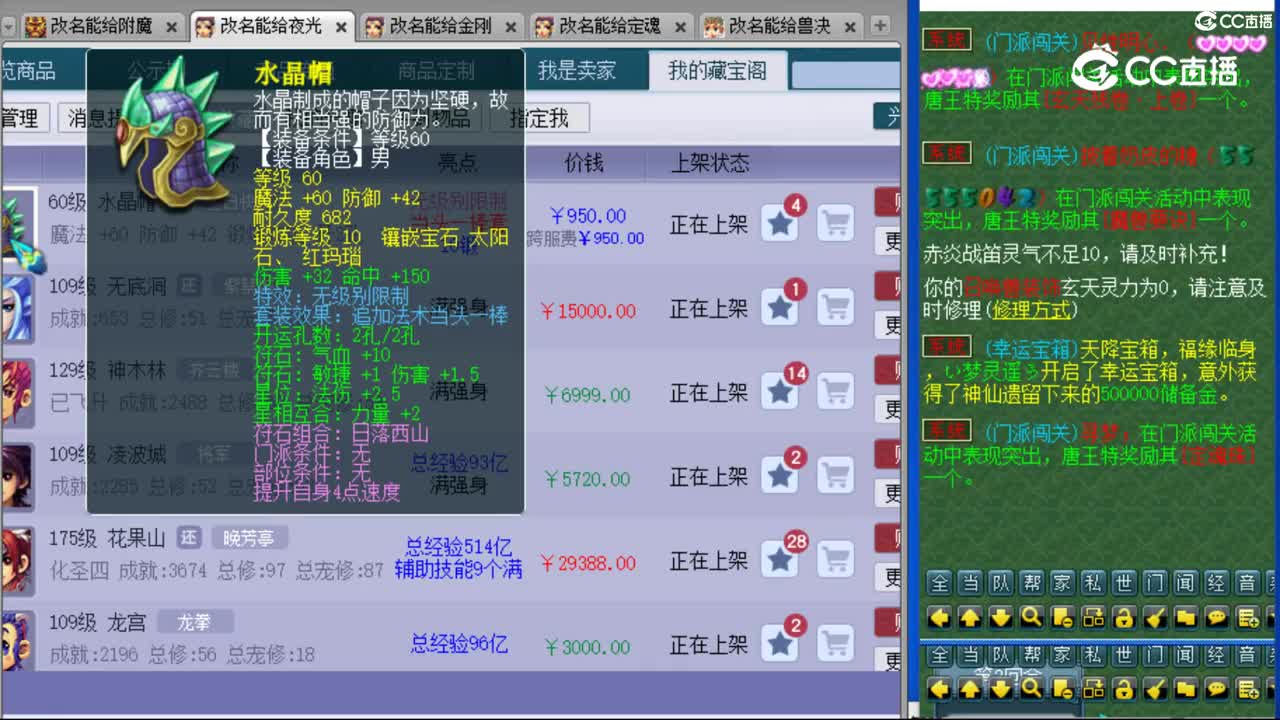Image resolution: width=1280 pixels, height=720 pixels.
Task: Open tab list dropdown left of tabs
Action: (x=9, y=26)
